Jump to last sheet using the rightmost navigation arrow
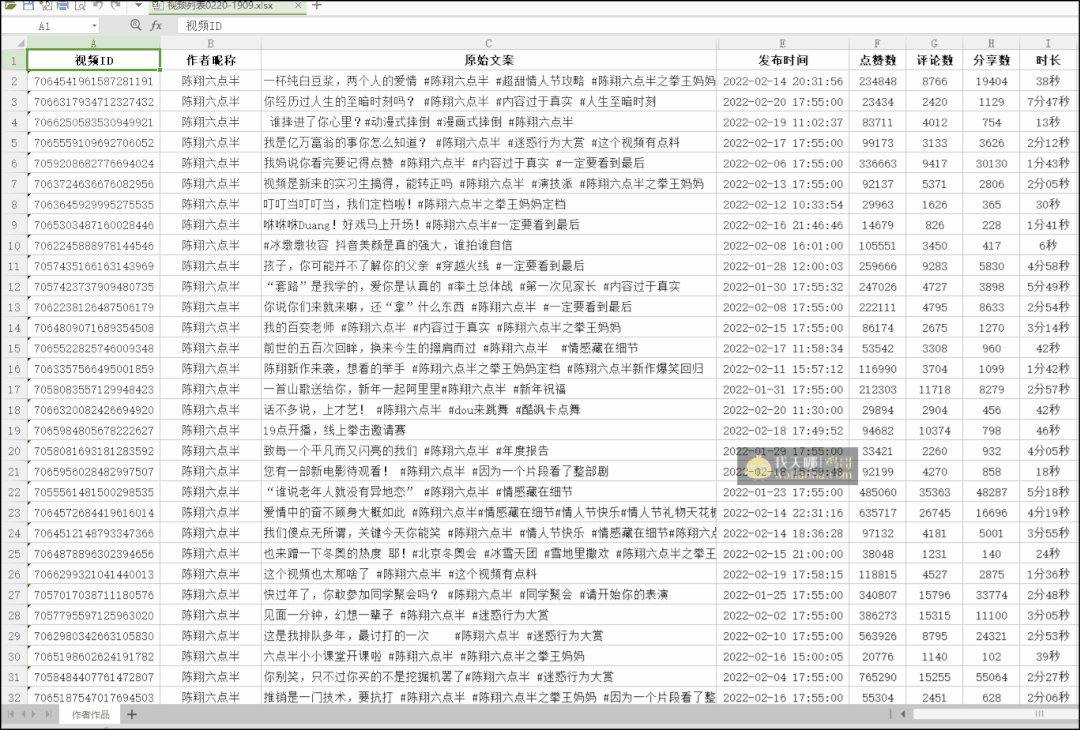1080x730 pixels. [47, 716]
